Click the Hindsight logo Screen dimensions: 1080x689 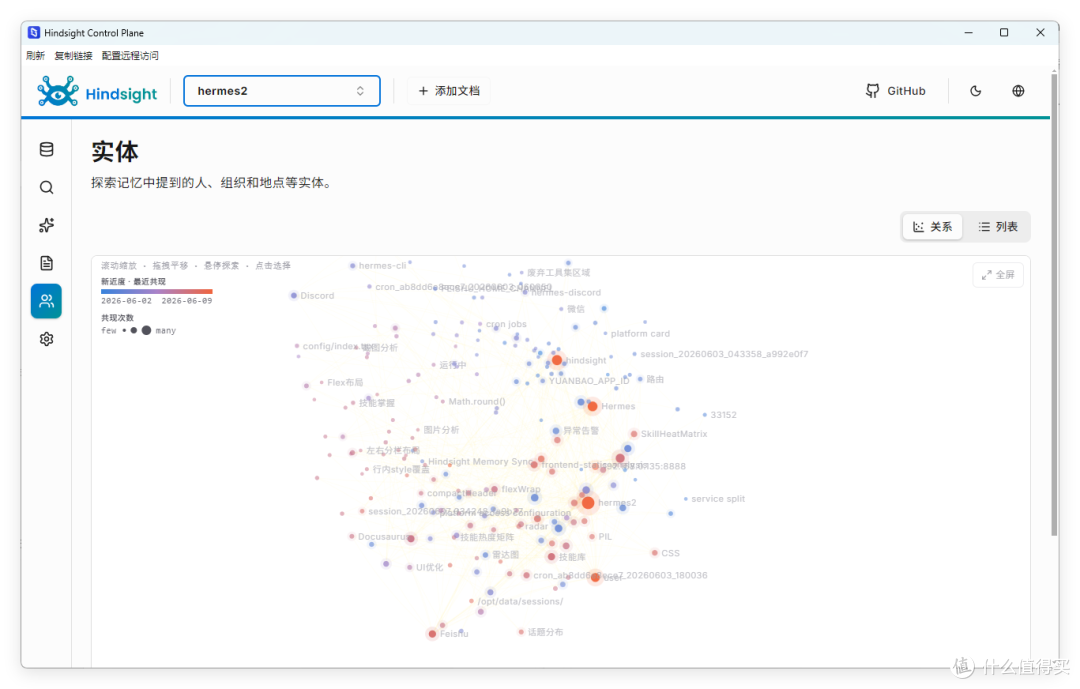97,91
